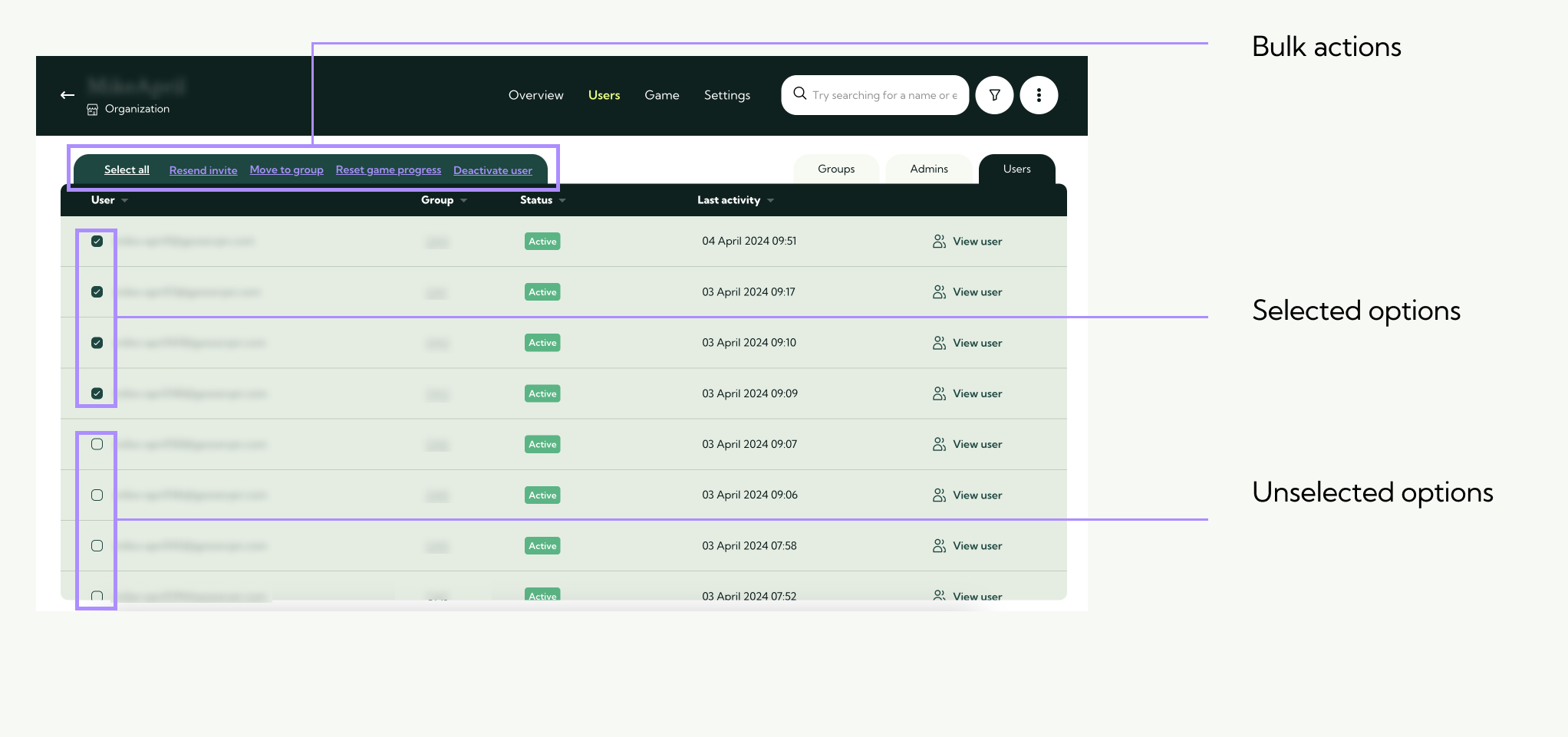1568x737 pixels.
Task: Open the Game navigation item
Action: click(x=662, y=95)
